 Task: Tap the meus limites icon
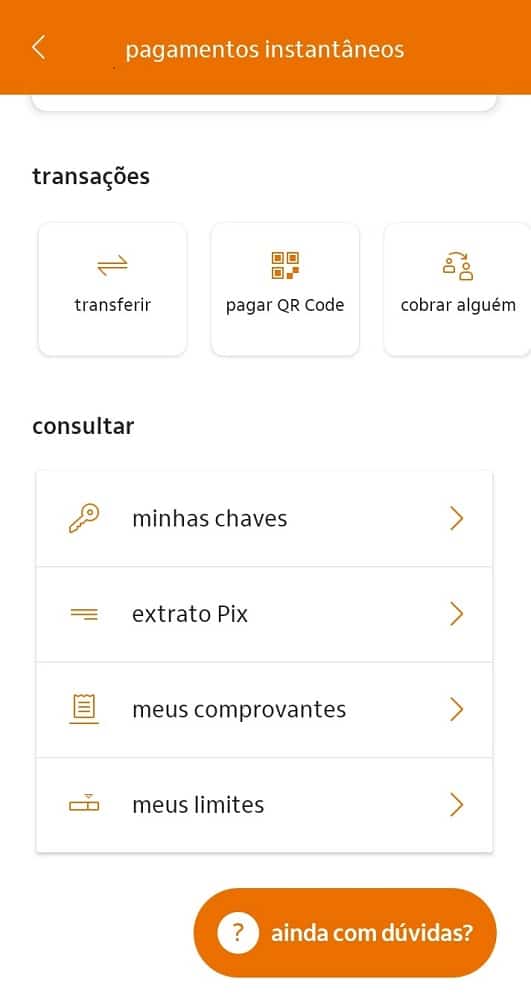click(x=84, y=805)
